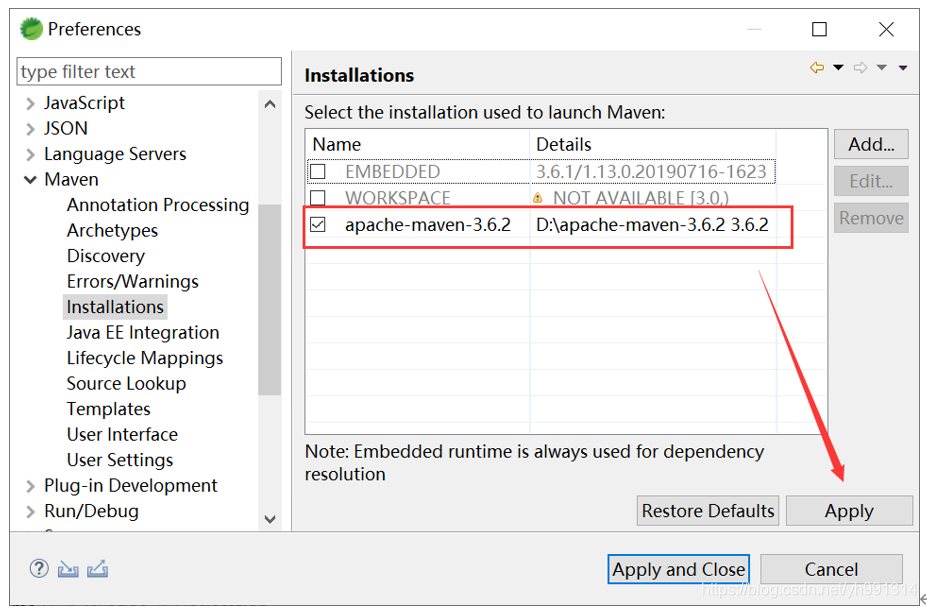Expand the Run/Debug tree node
The image size is (927, 608).
30,512
